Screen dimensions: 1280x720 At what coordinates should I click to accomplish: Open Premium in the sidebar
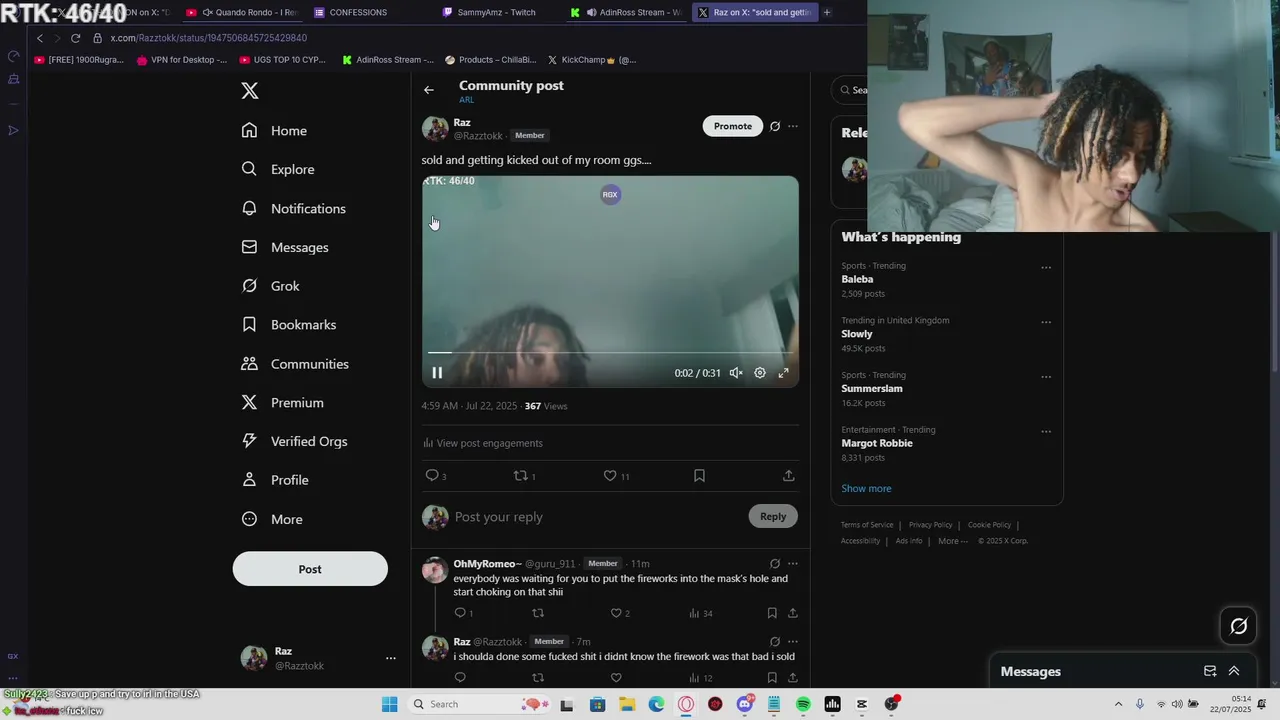[282, 403]
